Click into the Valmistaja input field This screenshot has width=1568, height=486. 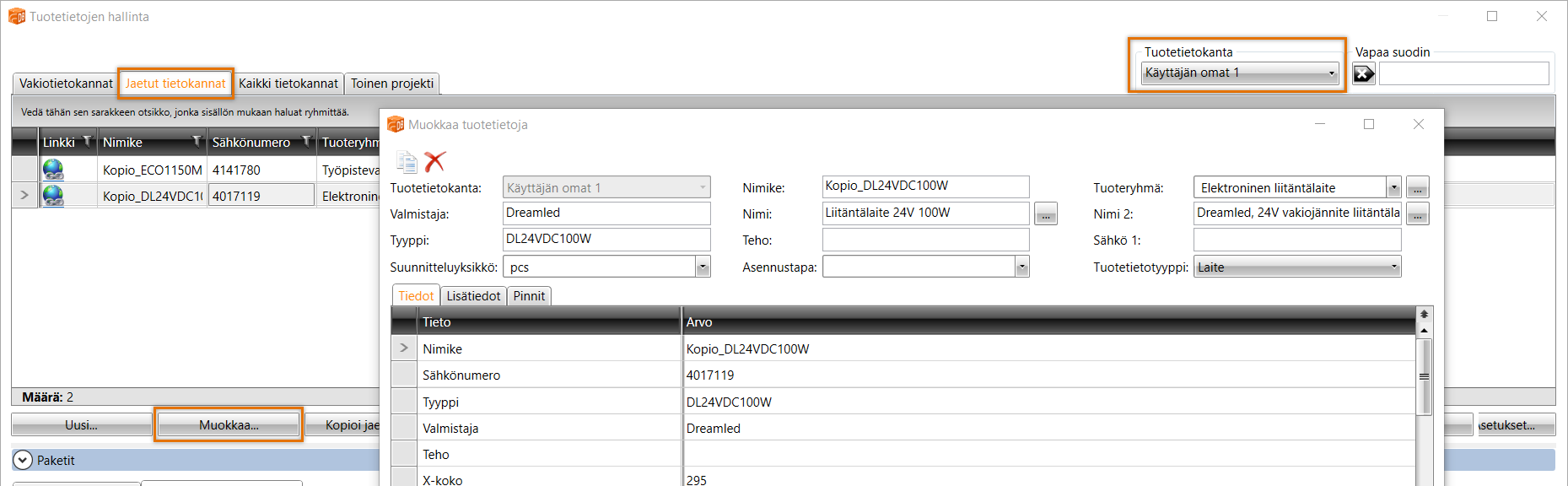click(x=606, y=213)
